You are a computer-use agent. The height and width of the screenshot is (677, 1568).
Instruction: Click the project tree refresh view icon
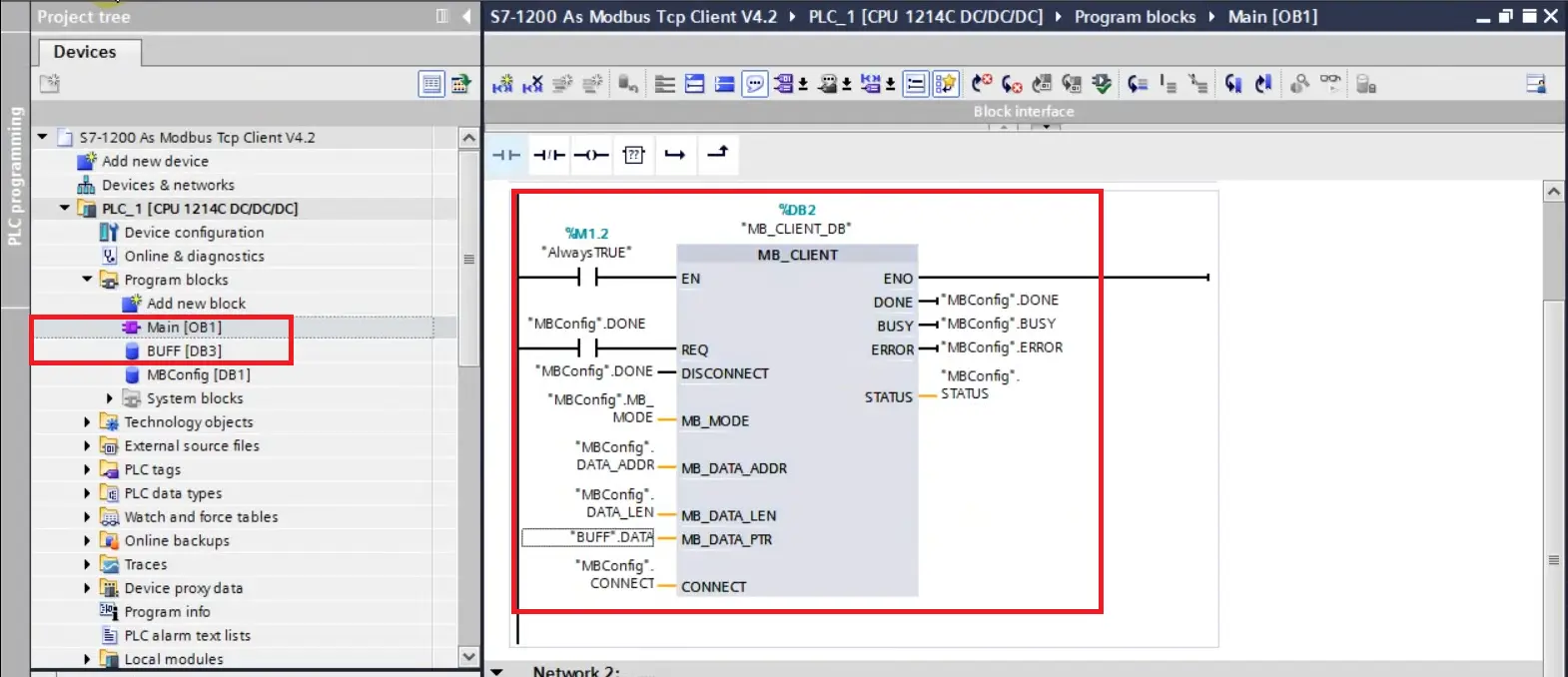click(x=460, y=85)
